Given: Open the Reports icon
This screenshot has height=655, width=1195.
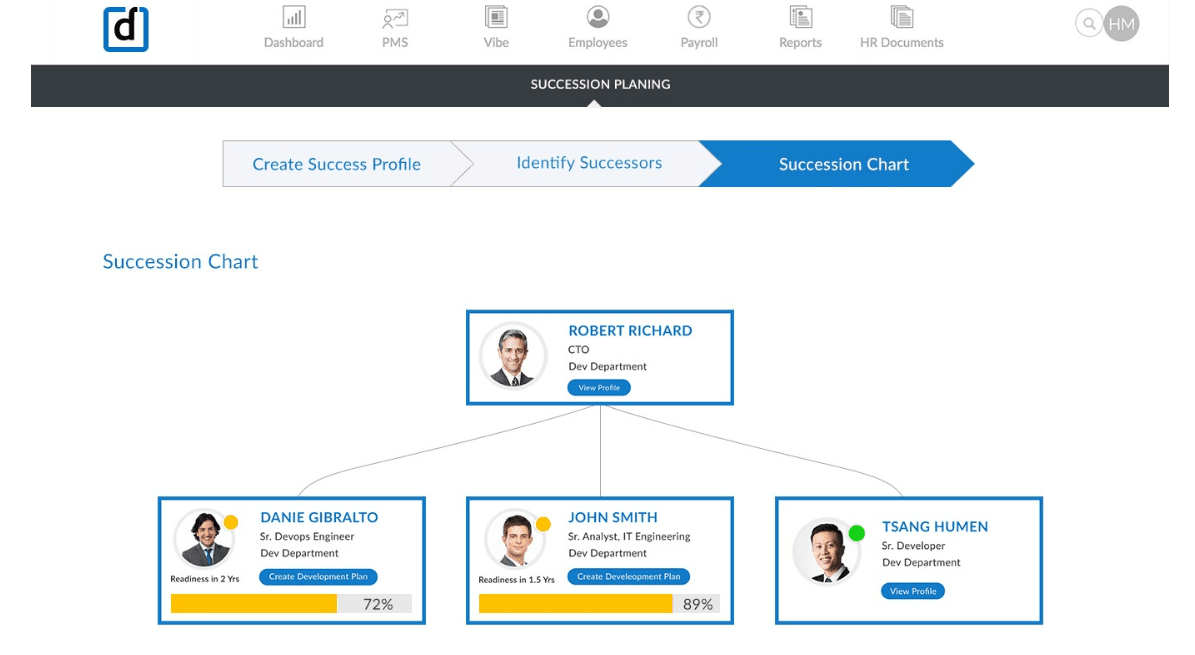Looking at the screenshot, I should [800, 18].
